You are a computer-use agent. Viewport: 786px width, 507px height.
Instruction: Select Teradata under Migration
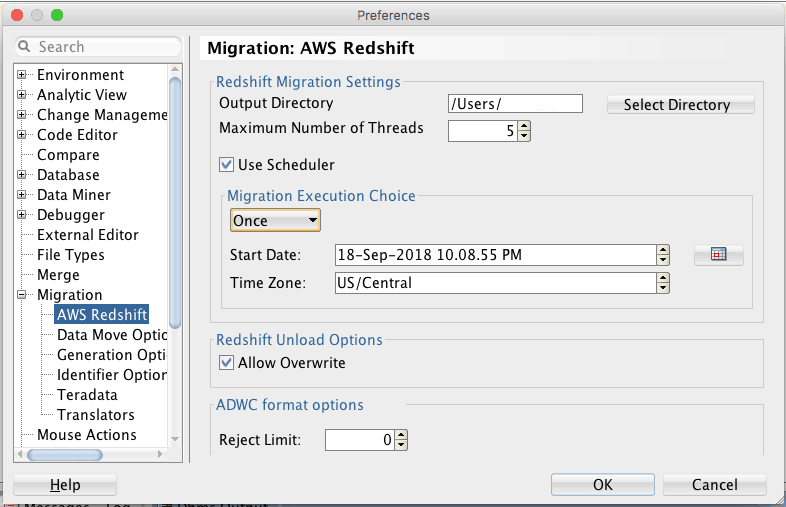(87, 395)
